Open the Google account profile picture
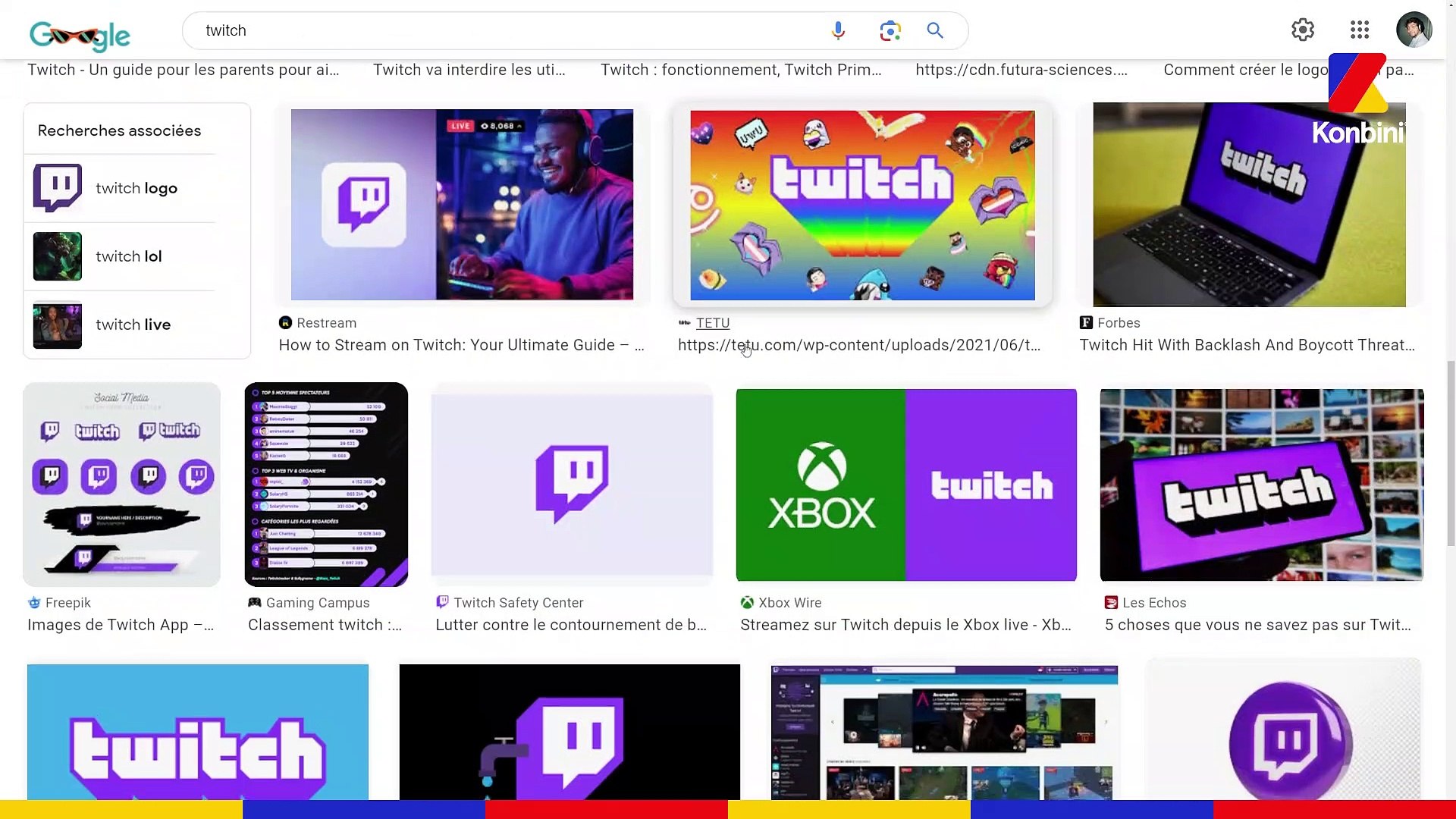The height and width of the screenshot is (819, 1456). pos(1414,30)
